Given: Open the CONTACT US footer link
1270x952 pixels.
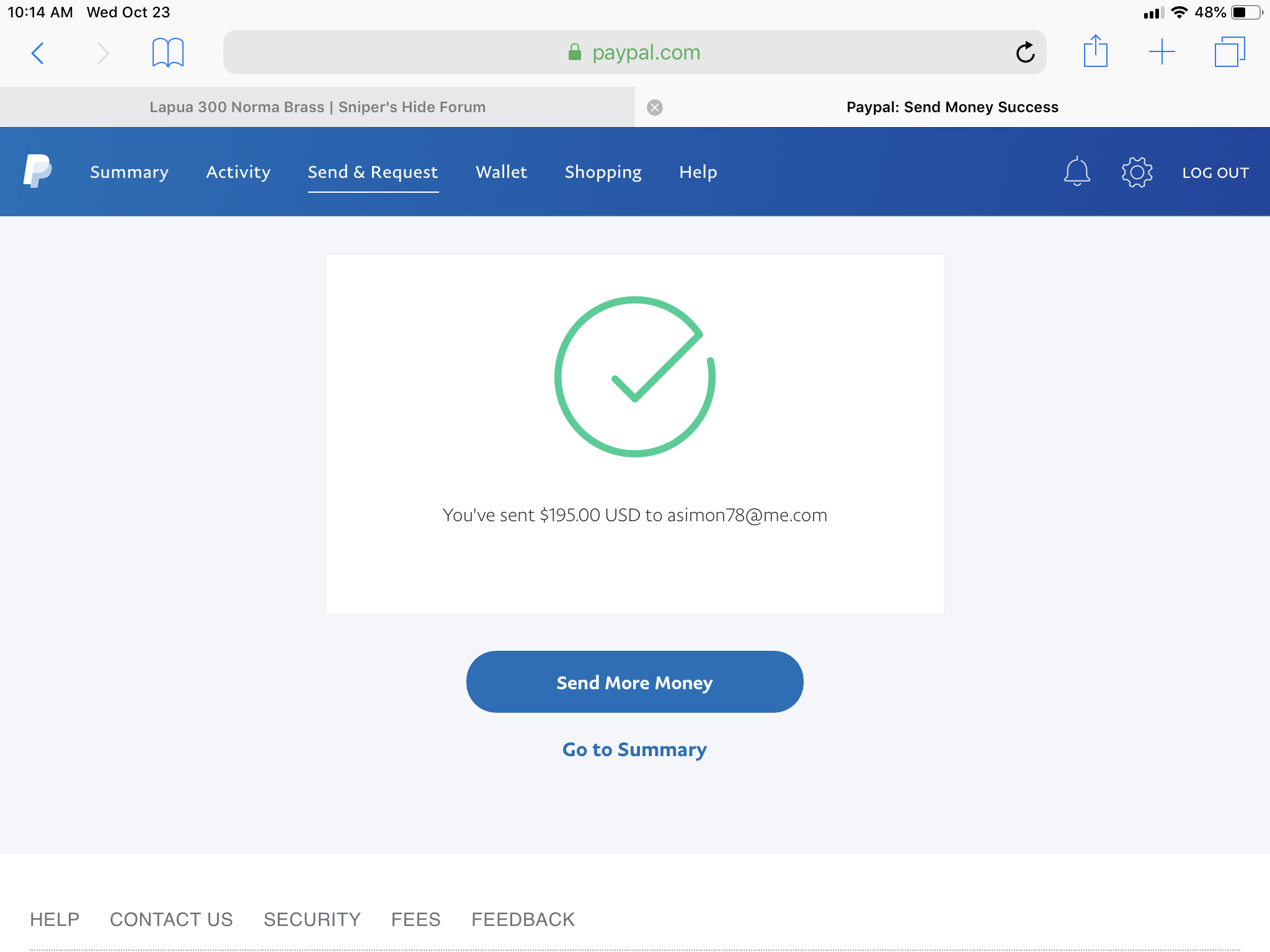Looking at the screenshot, I should point(171,919).
